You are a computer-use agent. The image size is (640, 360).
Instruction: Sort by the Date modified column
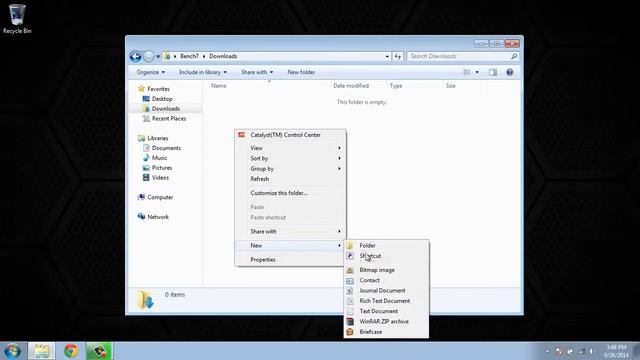[x=351, y=86]
